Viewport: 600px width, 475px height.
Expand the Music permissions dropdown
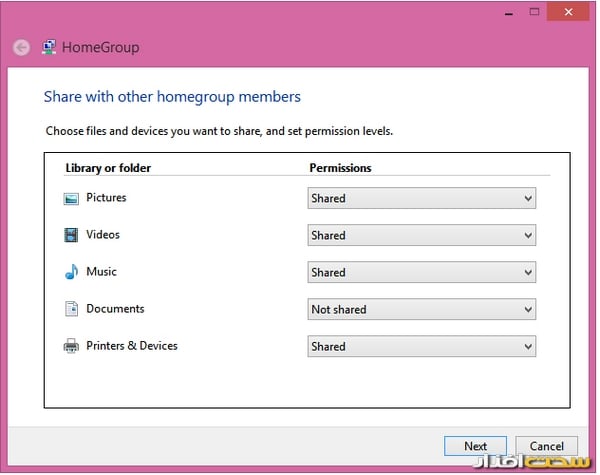coord(421,273)
